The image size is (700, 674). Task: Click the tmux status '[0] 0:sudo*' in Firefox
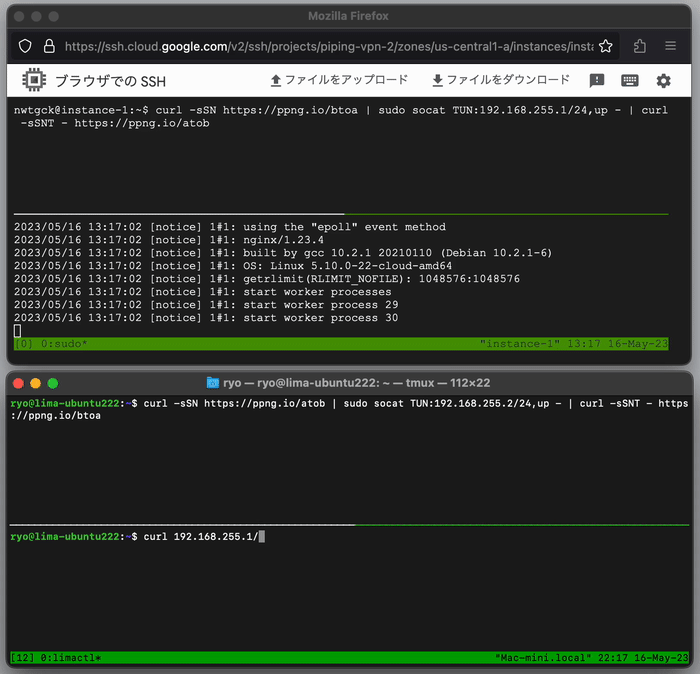(51, 344)
